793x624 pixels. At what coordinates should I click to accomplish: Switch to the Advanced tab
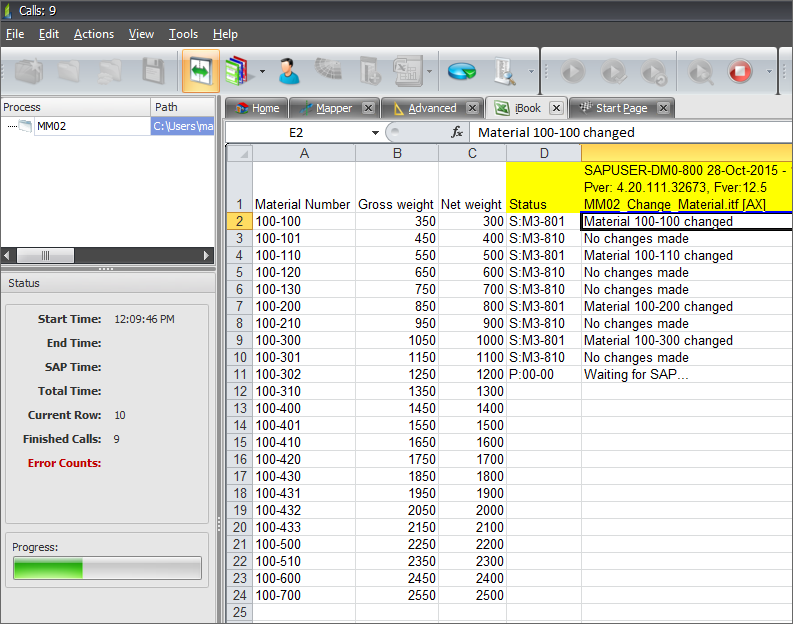point(431,108)
